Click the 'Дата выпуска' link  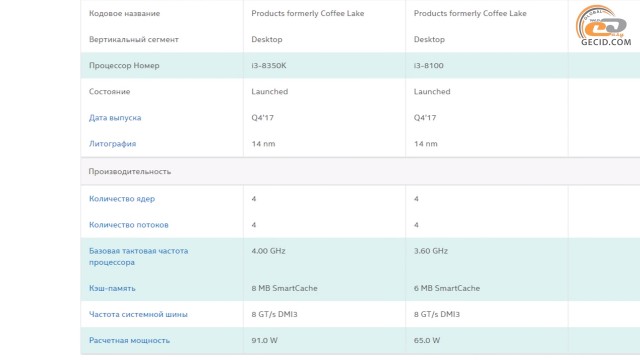[x=115, y=118]
